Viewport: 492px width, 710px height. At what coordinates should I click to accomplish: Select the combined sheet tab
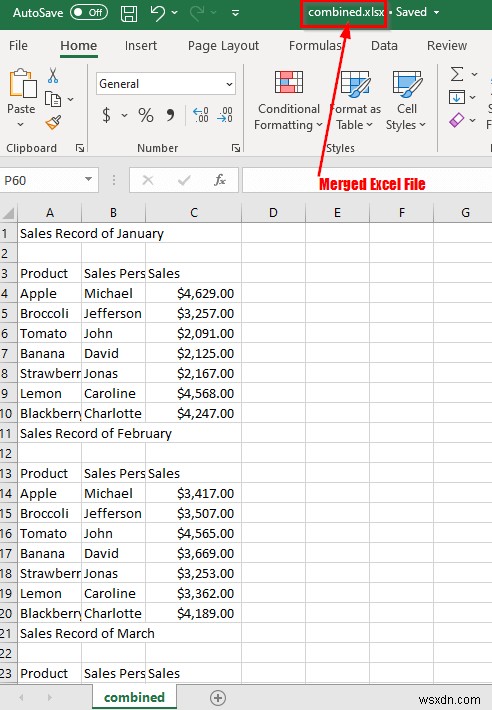(134, 697)
